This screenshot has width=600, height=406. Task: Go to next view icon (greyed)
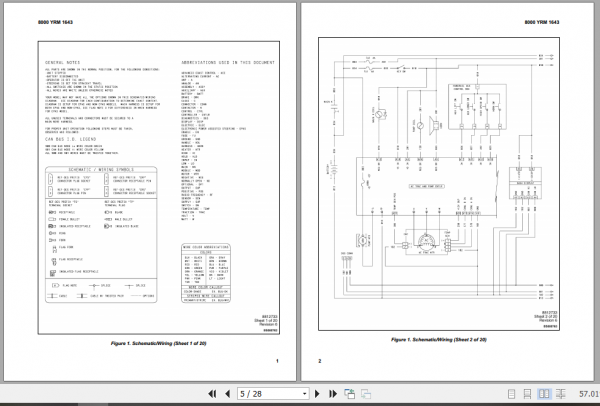pos(366,394)
